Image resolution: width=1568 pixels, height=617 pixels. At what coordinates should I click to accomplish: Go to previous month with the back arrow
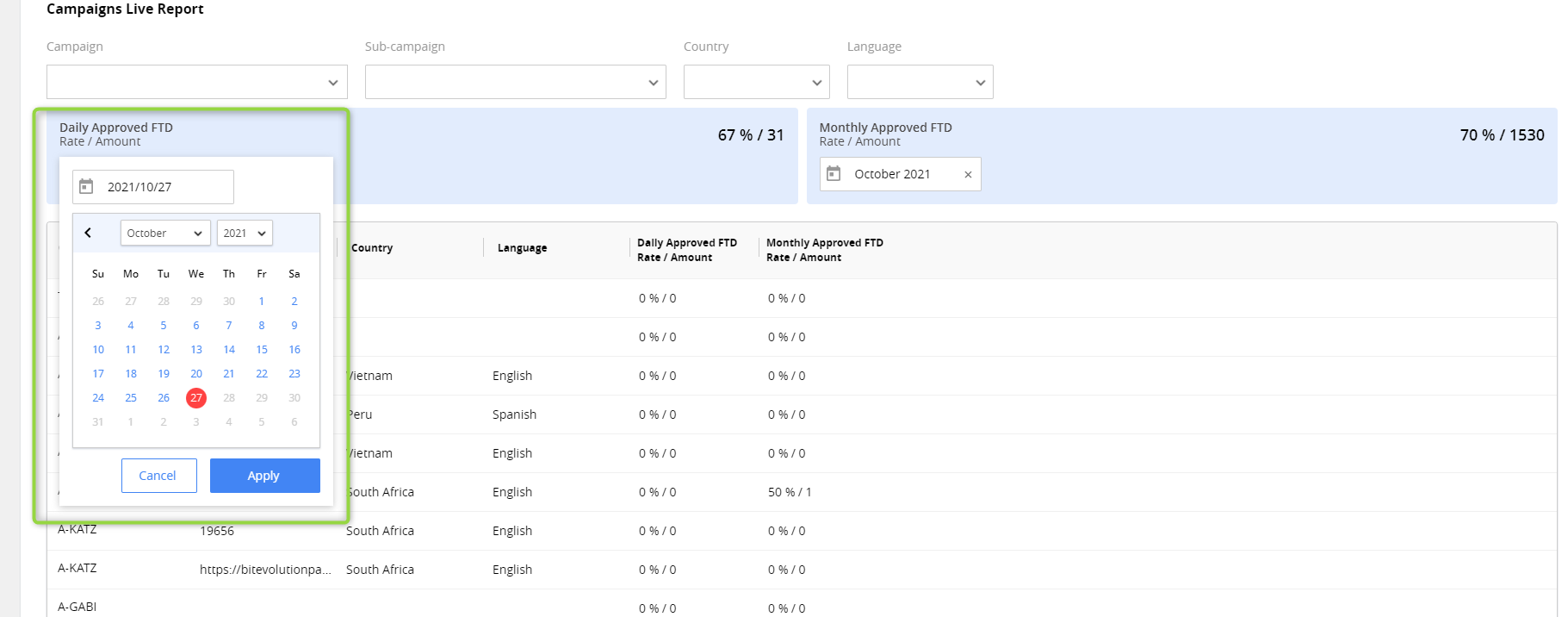pos(88,233)
